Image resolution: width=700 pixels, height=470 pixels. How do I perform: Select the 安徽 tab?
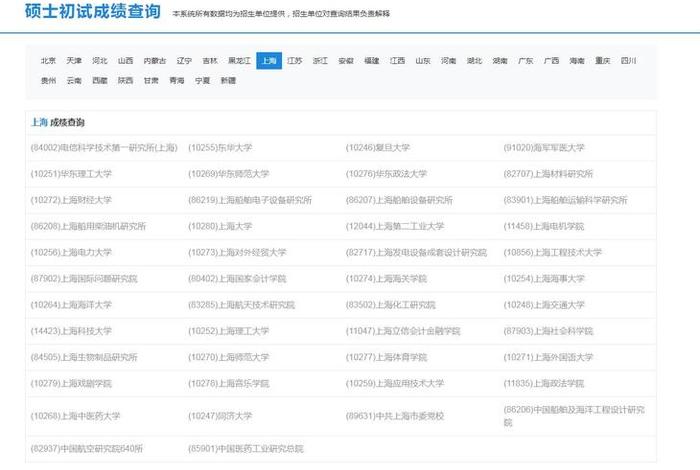coord(346,61)
